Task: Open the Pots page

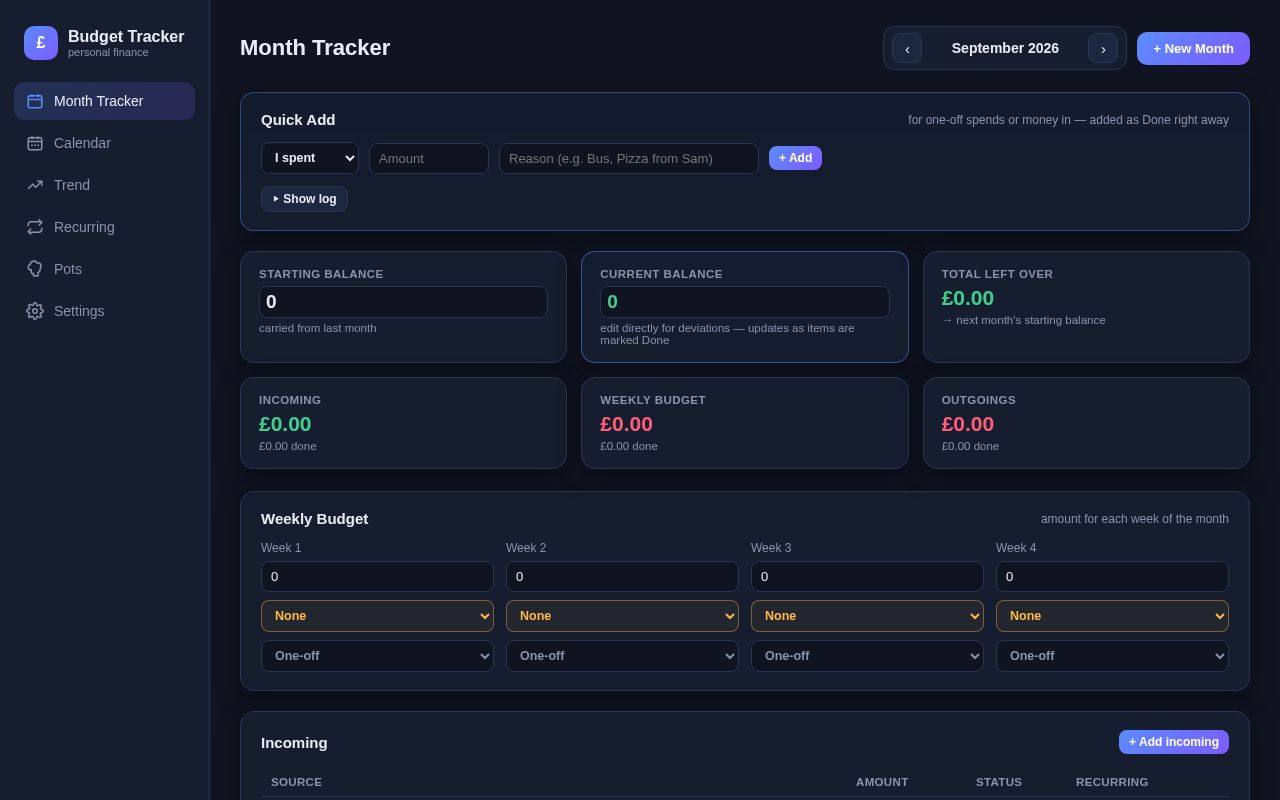Action: [x=104, y=269]
